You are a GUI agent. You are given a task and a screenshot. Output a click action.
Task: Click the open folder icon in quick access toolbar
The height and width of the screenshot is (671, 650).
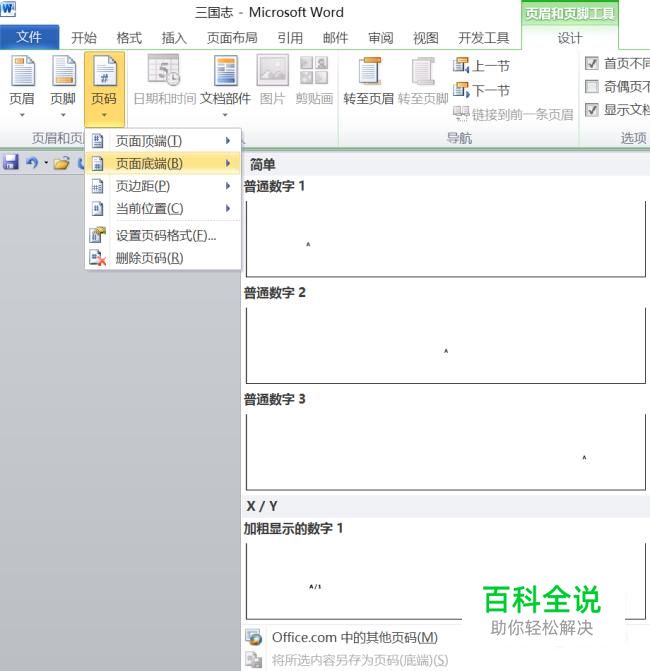[x=61, y=163]
